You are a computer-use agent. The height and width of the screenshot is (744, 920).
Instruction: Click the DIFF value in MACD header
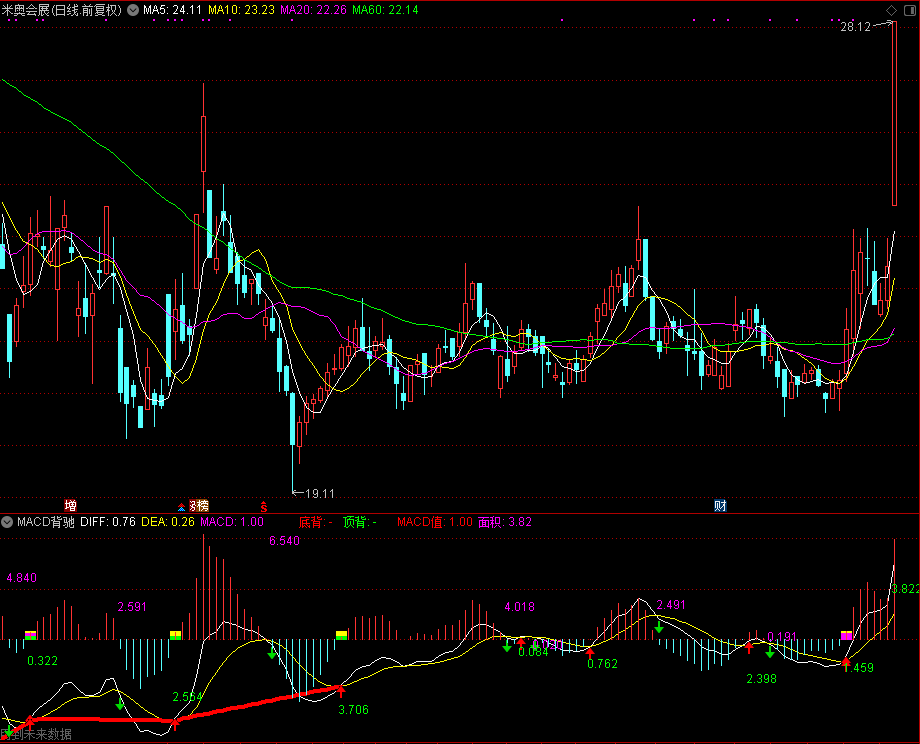click(x=108, y=521)
